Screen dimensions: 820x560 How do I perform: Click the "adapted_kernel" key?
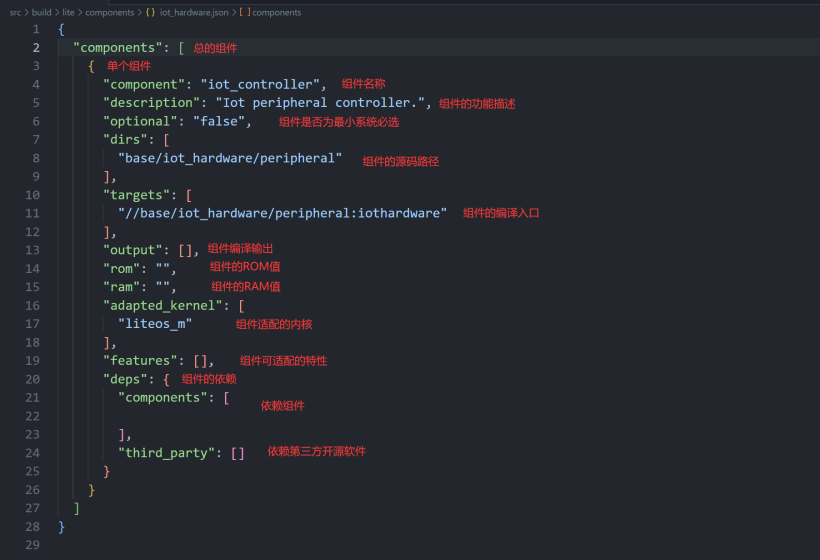tap(163, 305)
